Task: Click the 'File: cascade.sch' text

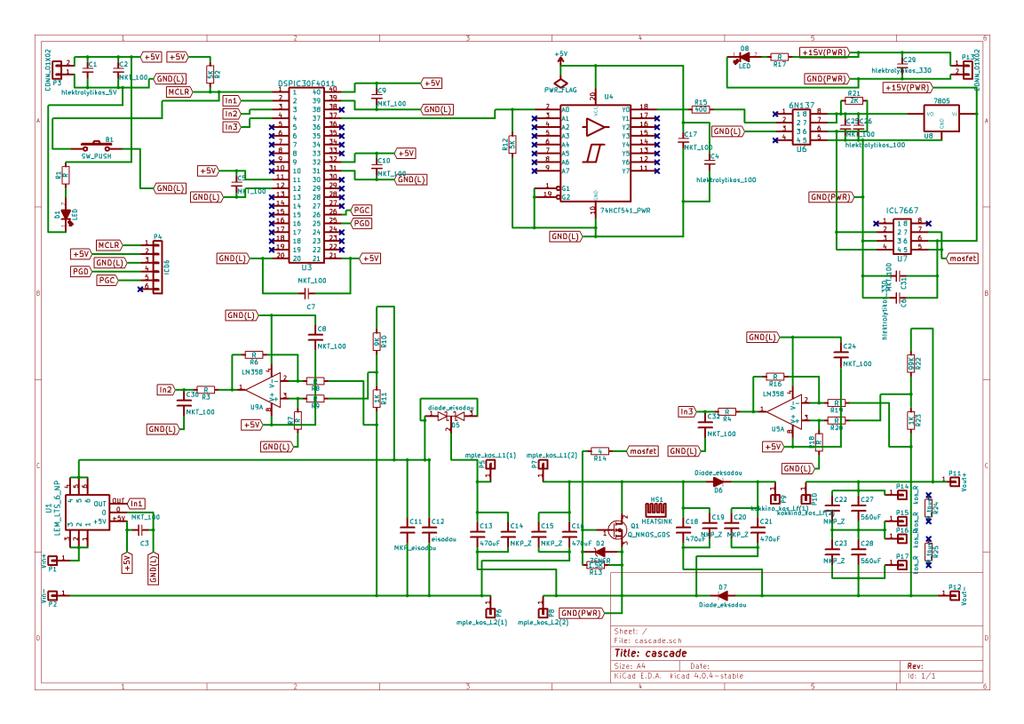Action: pos(647,640)
